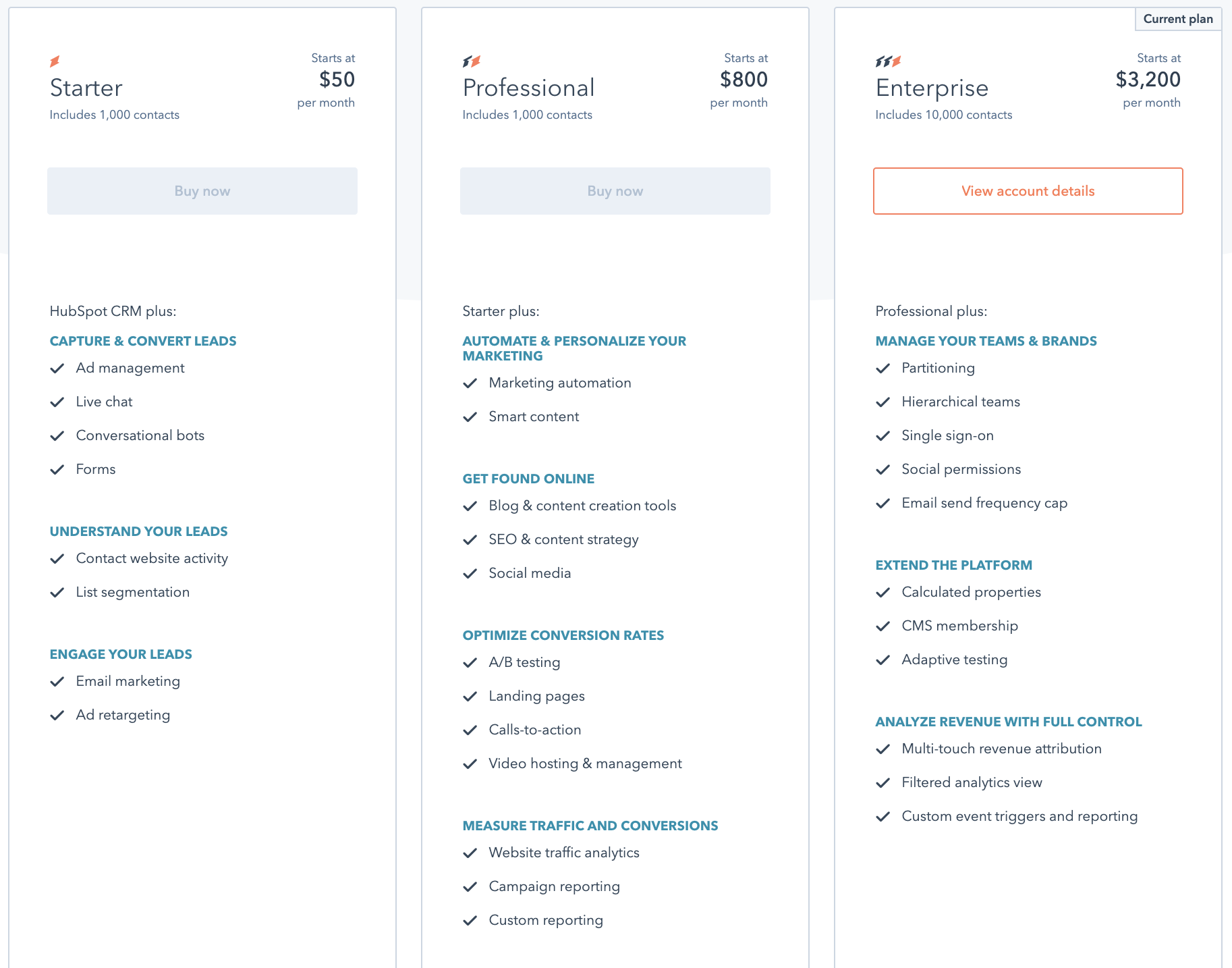Click the checkmark beside Custom reporting
This screenshot has width=1232, height=968.
tap(470, 921)
